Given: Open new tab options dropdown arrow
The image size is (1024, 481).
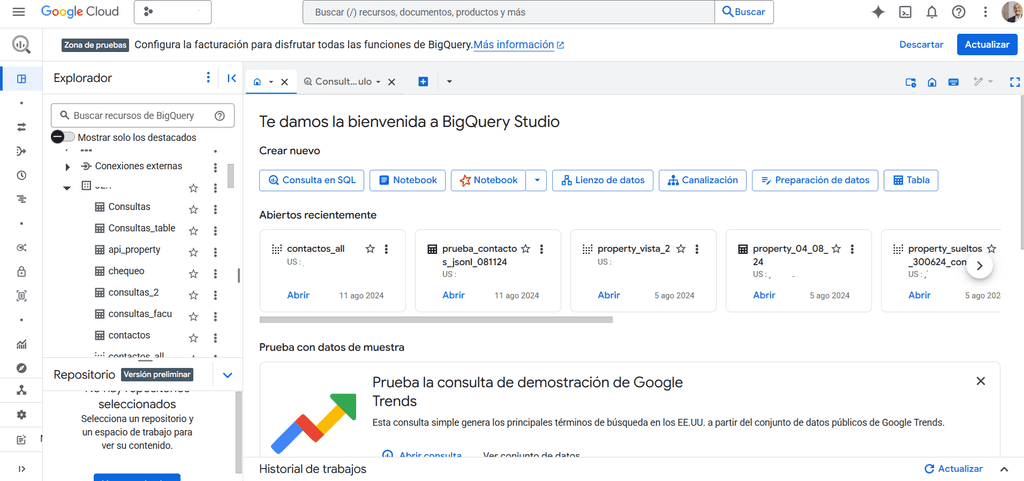Looking at the screenshot, I should 449,82.
